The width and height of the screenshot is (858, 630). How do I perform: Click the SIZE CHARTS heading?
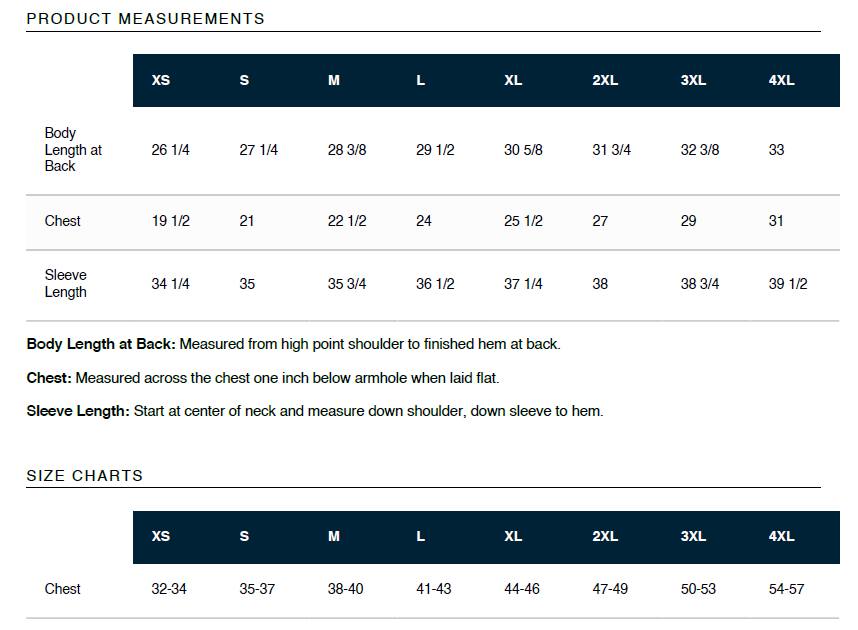(85, 475)
